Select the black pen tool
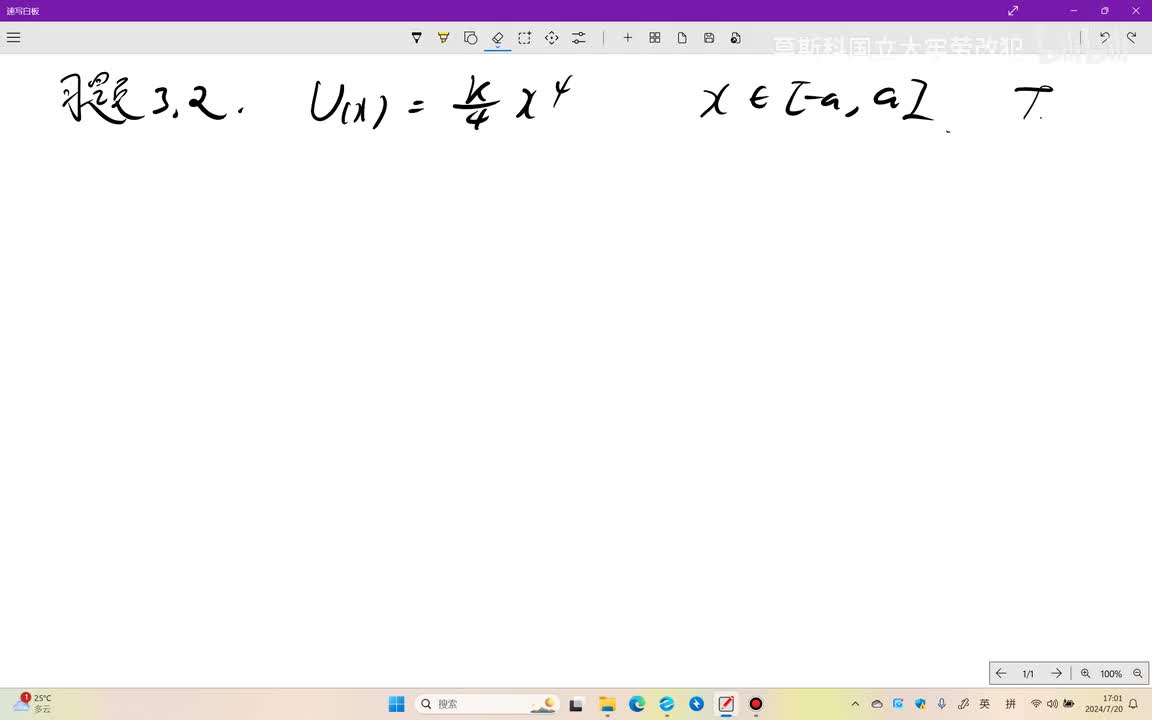Viewport: 1152px width, 720px height. [x=417, y=37]
